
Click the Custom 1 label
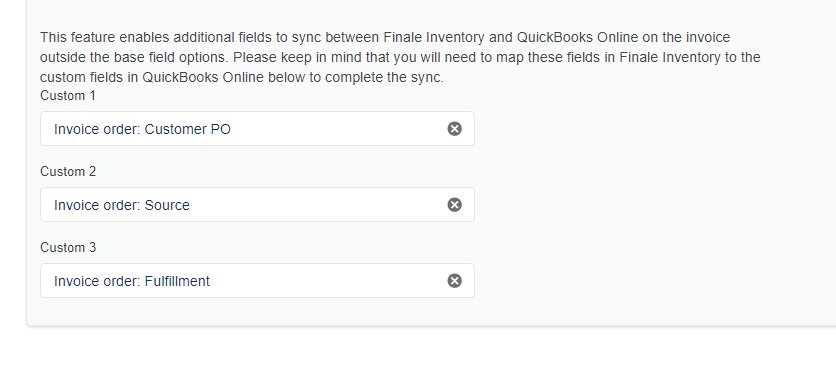(x=68, y=95)
